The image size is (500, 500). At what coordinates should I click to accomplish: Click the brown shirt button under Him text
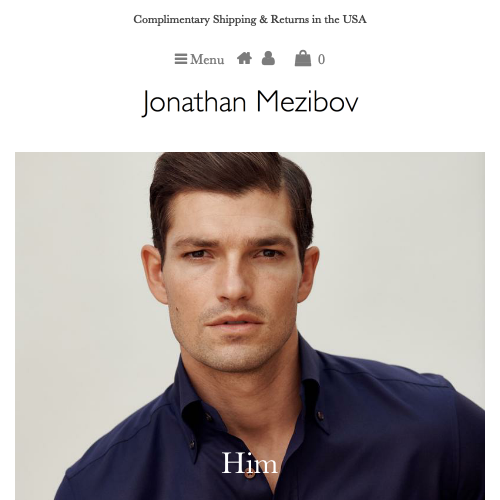(x=249, y=473)
